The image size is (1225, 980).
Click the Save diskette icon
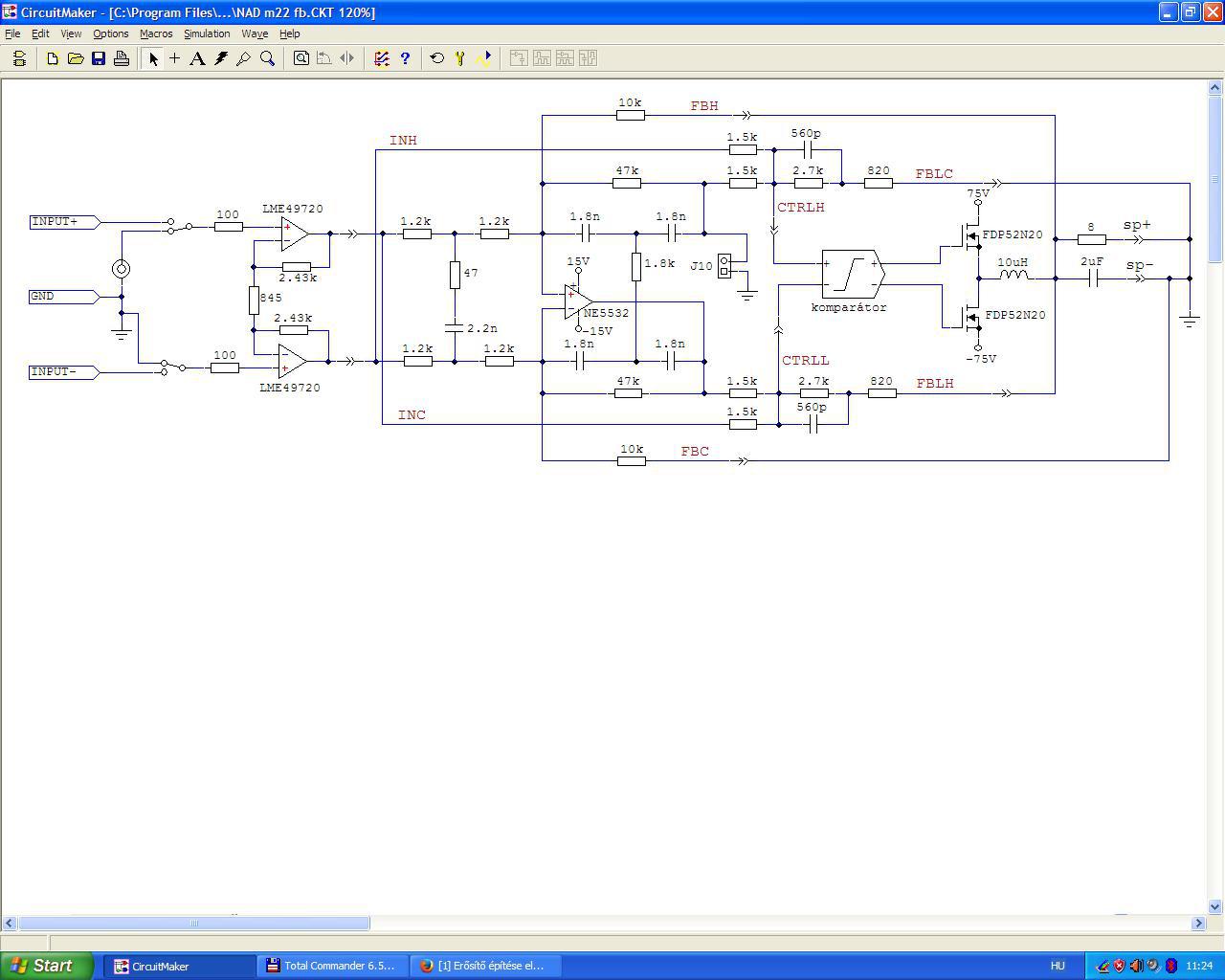point(98,58)
